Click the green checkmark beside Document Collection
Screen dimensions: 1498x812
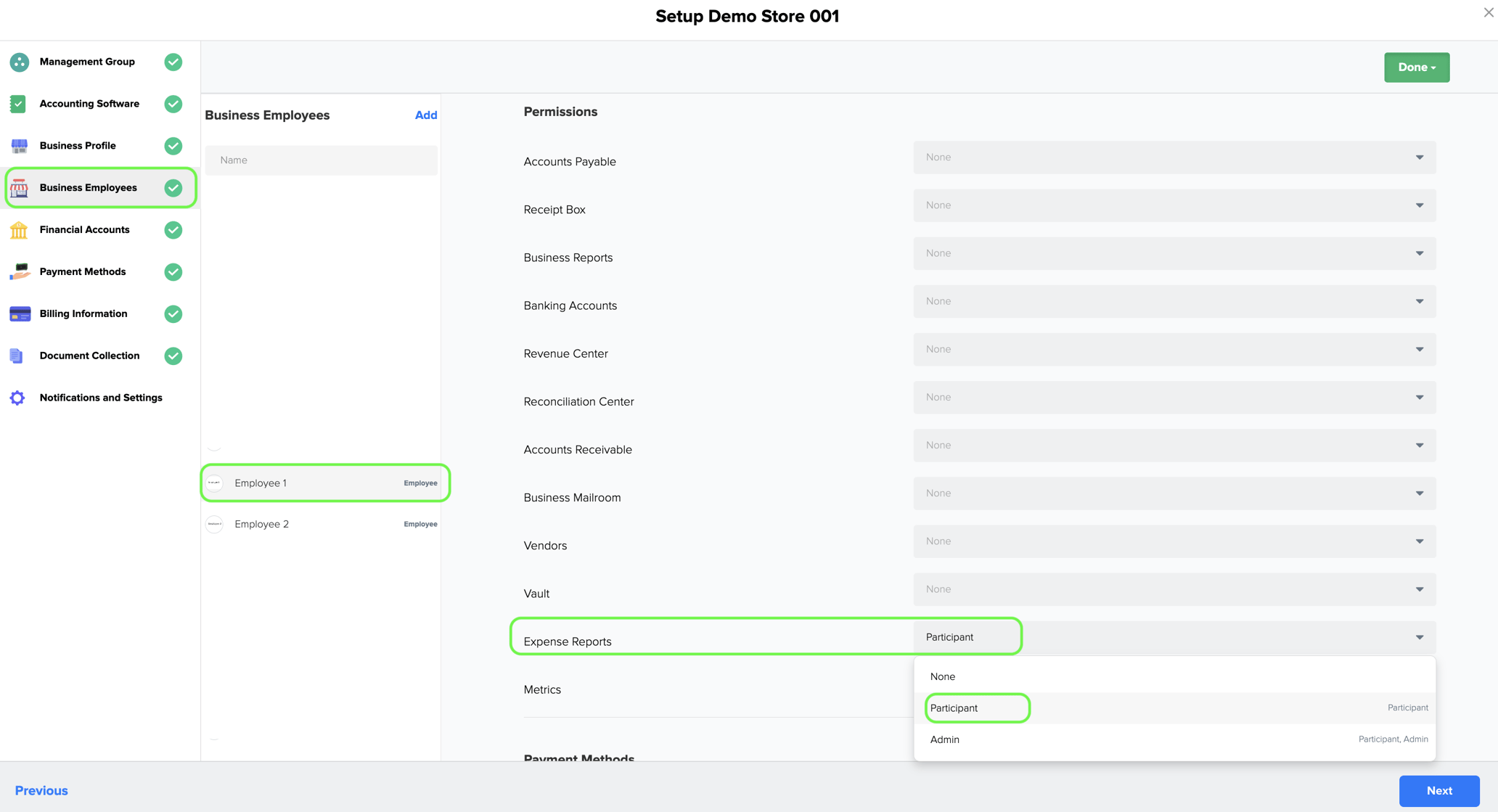(173, 356)
